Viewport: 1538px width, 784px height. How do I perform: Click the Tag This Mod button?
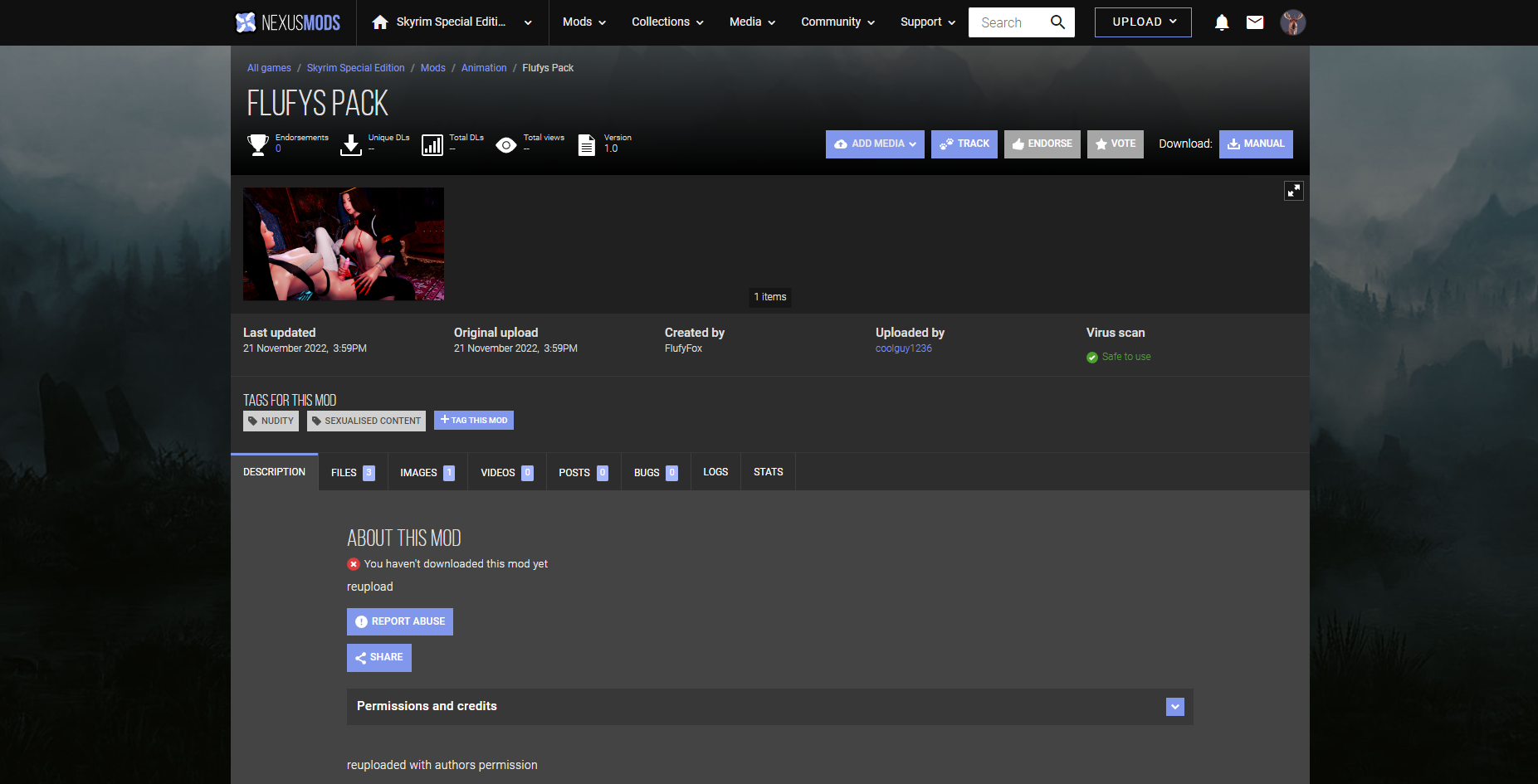pyautogui.click(x=474, y=421)
